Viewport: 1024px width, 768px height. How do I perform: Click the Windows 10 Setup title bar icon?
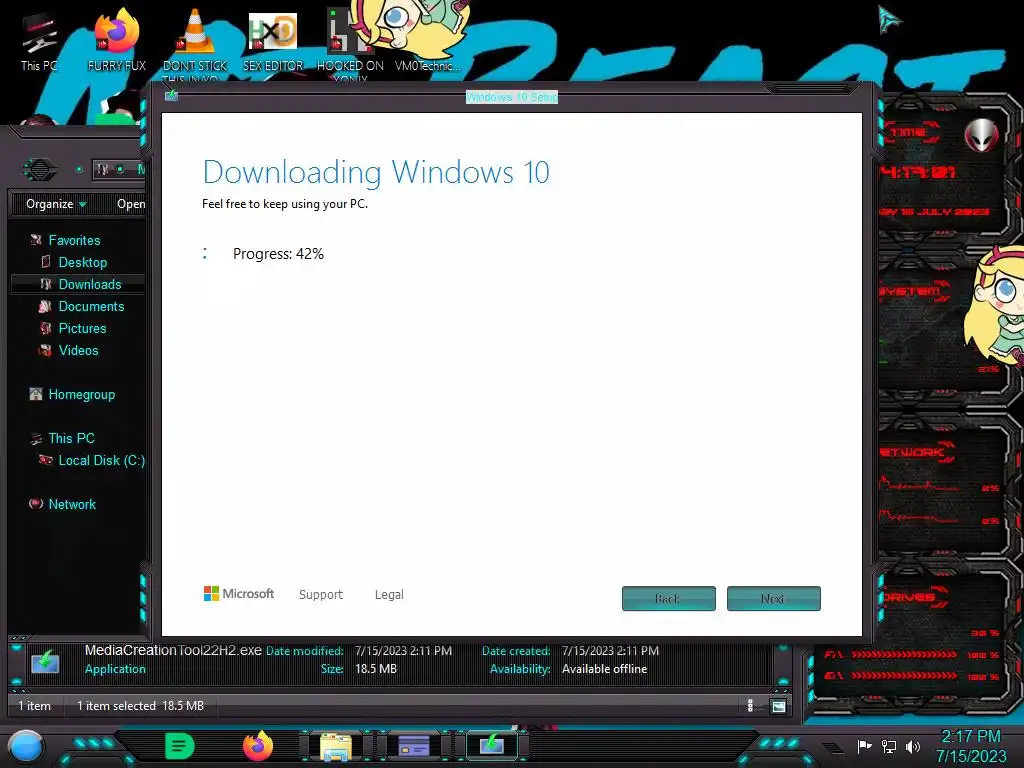[171, 95]
